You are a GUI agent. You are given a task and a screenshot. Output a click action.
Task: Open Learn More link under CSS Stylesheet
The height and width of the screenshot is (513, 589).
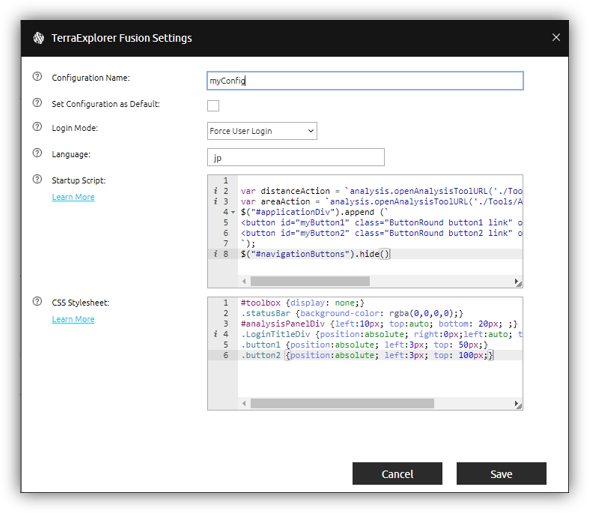pyautogui.click(x=73, y=319)
